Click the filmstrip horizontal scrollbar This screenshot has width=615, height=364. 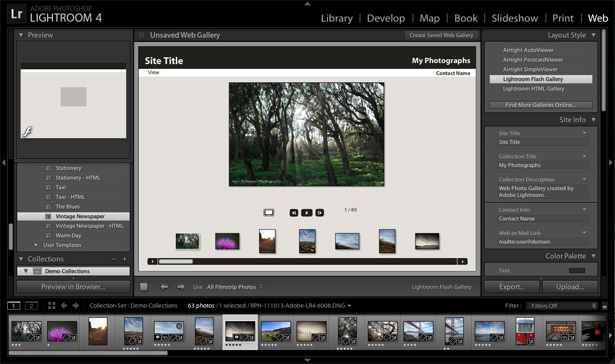tap(88, 353)
